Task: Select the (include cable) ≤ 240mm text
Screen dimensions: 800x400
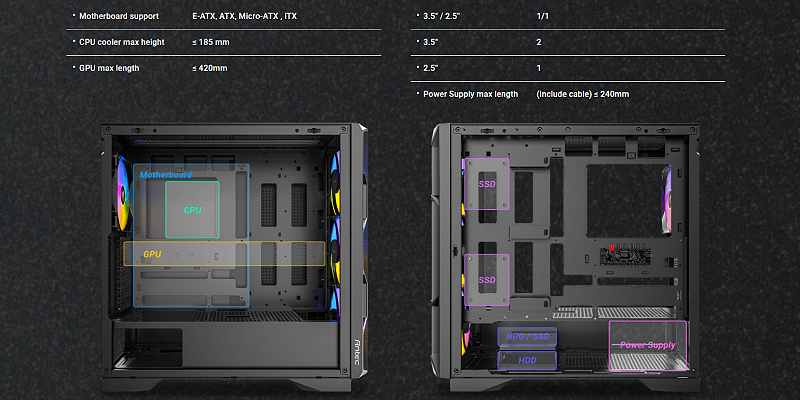Action: pyautogui.click(x=582, y=94)
